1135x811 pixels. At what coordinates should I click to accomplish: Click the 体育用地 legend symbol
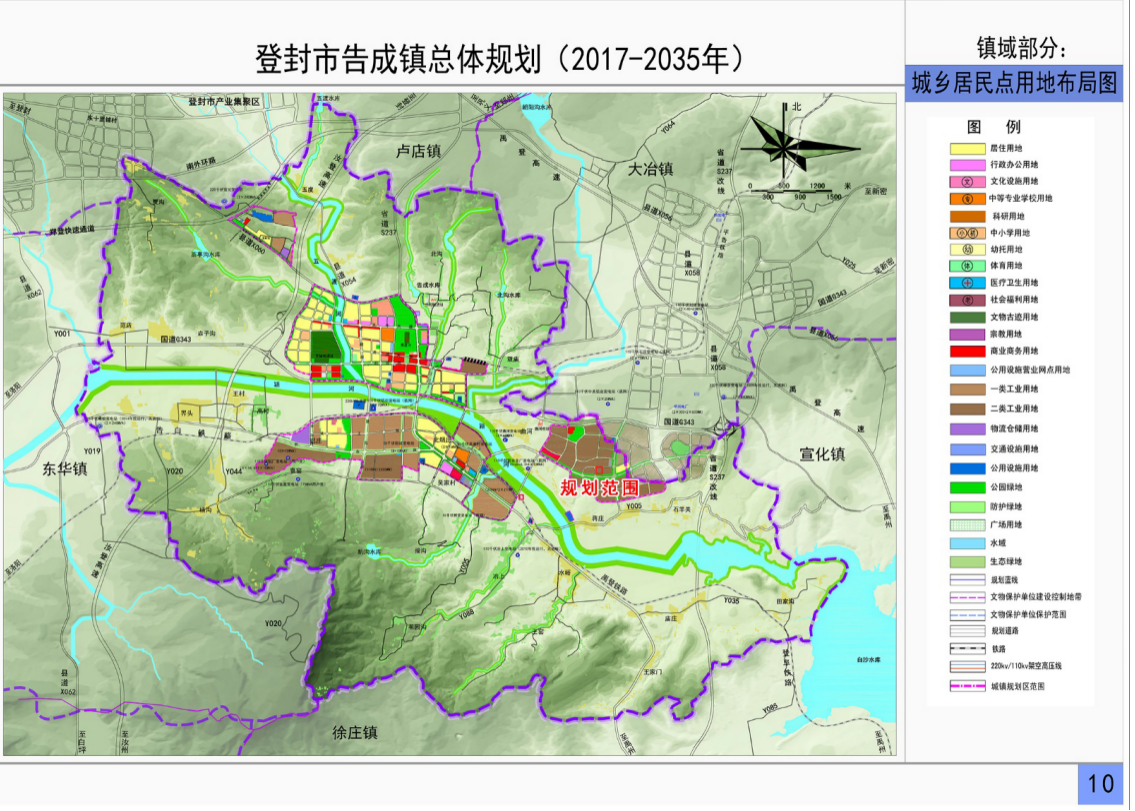pyautogui.click(x=967, y=266)
